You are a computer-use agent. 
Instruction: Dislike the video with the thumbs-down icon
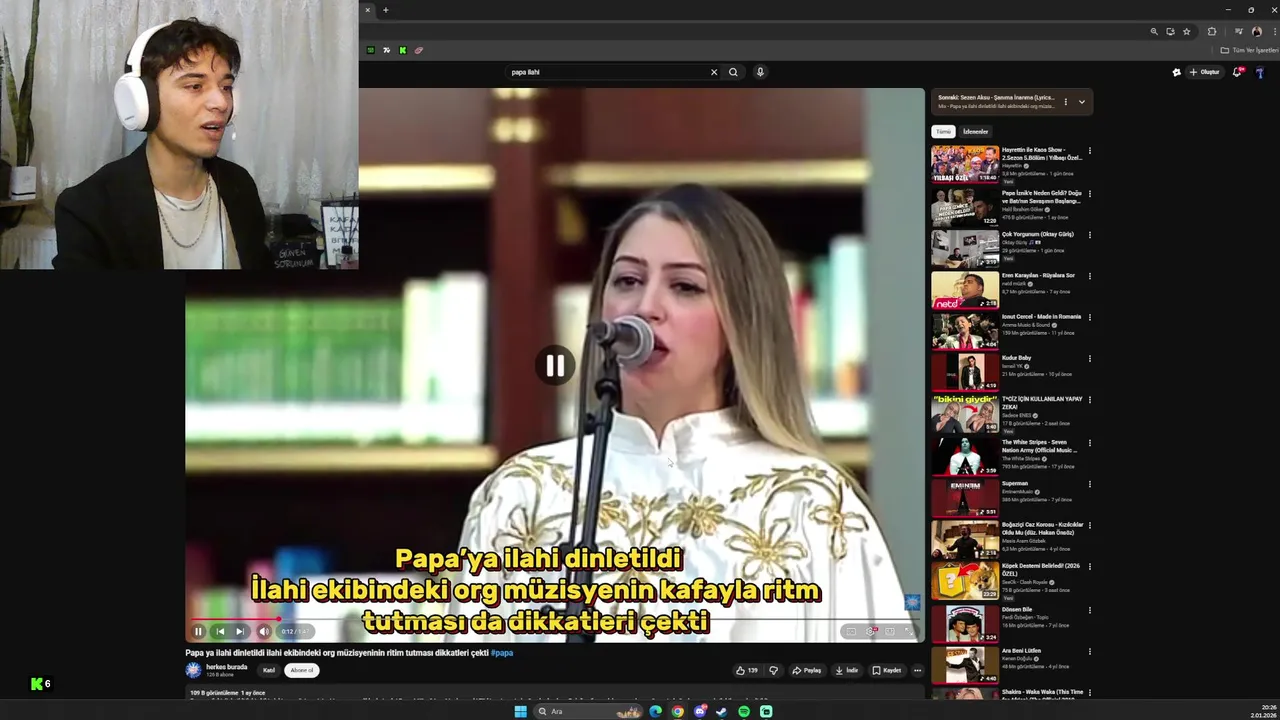click(773, 670)
